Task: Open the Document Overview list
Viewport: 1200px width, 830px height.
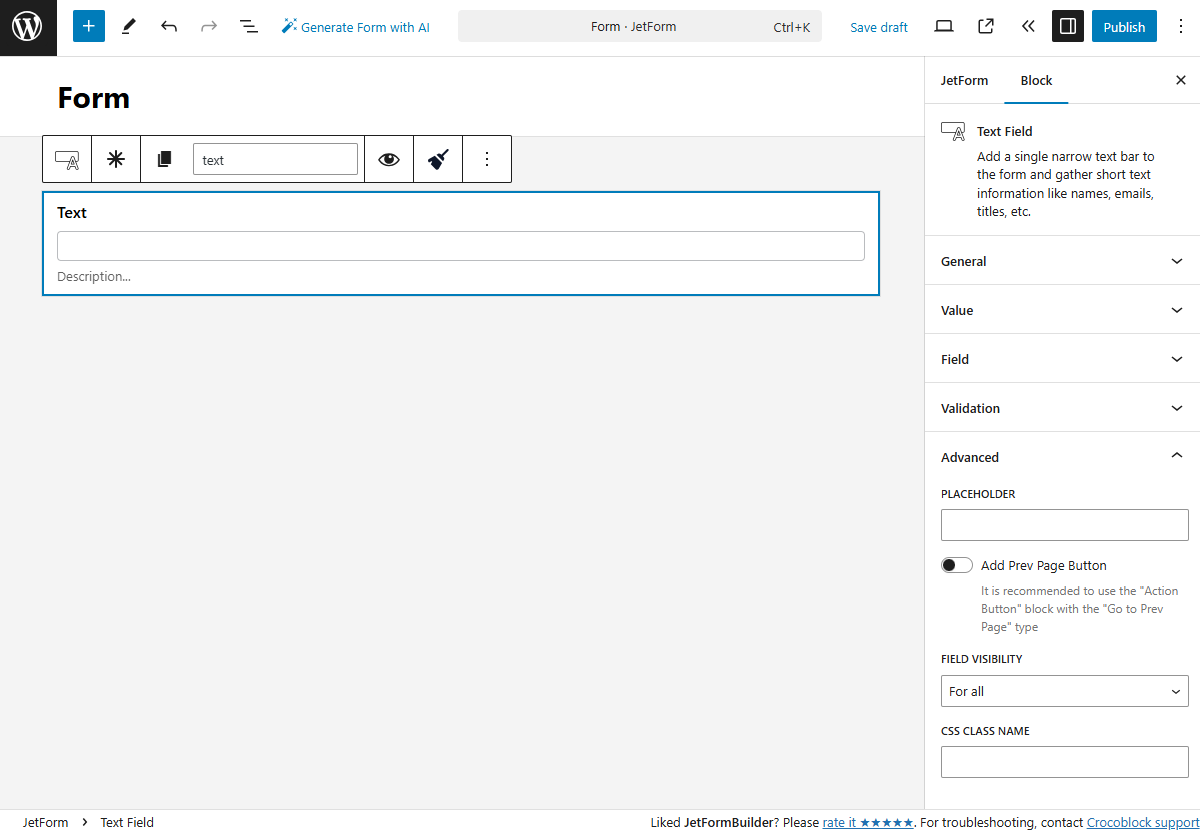Action: 249,27
